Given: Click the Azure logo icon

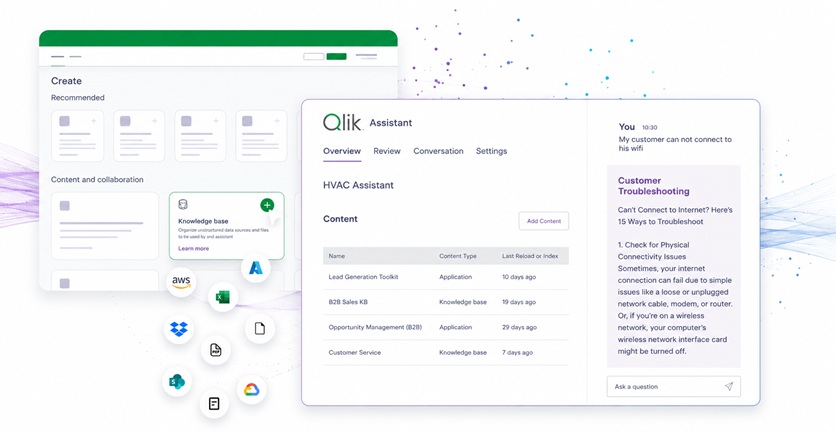Looking at the screenshot, I should point(256,268).
